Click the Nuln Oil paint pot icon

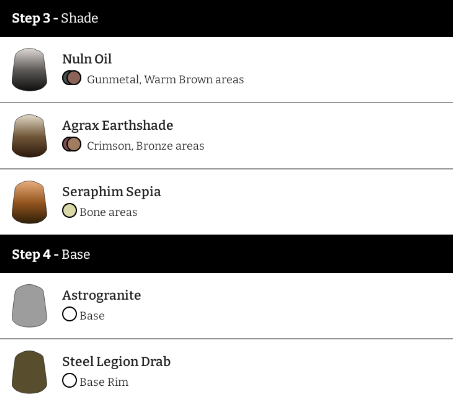[29, 69]
